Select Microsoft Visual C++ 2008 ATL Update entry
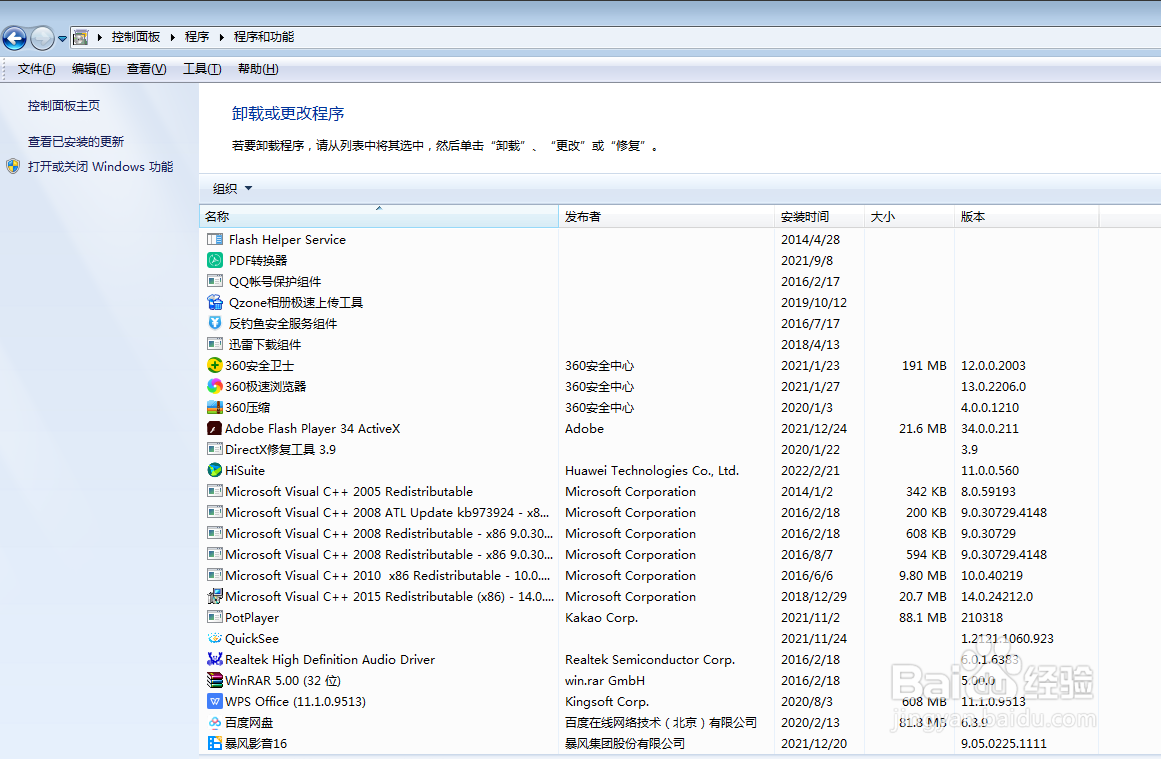The width and height of the screenshot is (1161, 759). pos(387,512)
